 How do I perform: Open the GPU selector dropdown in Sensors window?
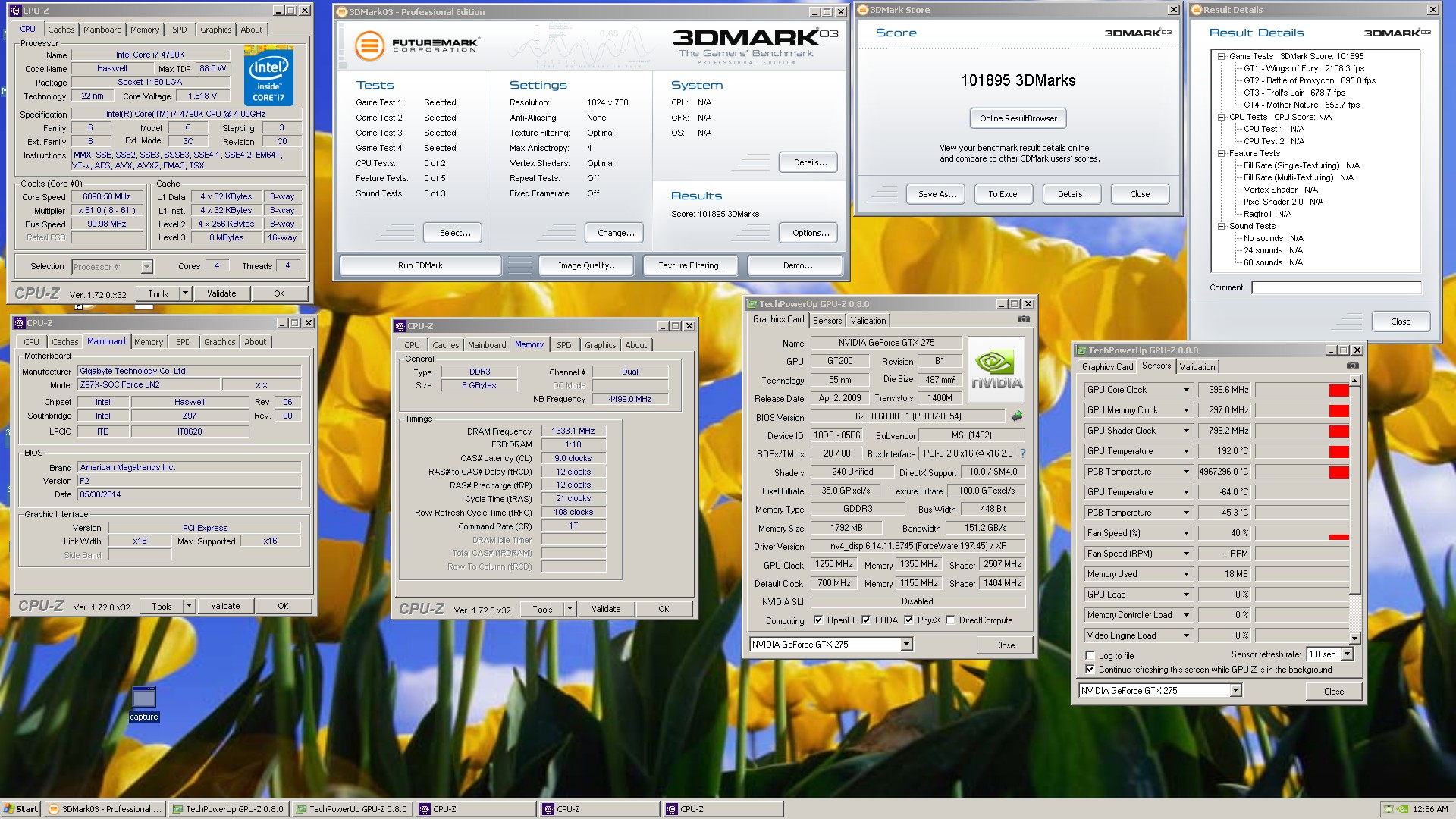[x=1235, y=691]
